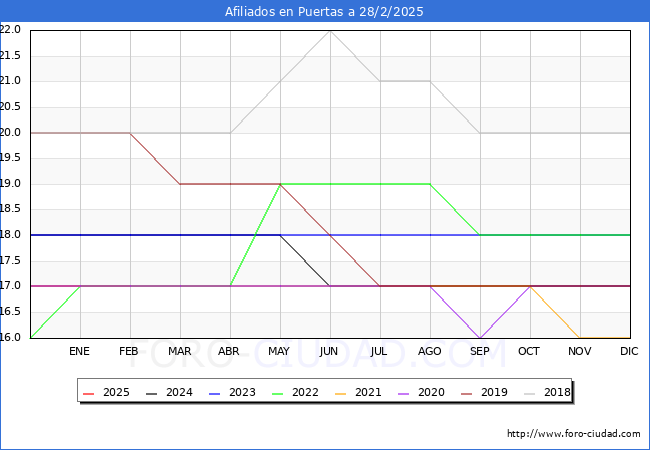Image resolution: width=650 pixels, height=450 pixels.
Task: Click the 2018 light gray legend swatch
Action: (x=530, y=393)
